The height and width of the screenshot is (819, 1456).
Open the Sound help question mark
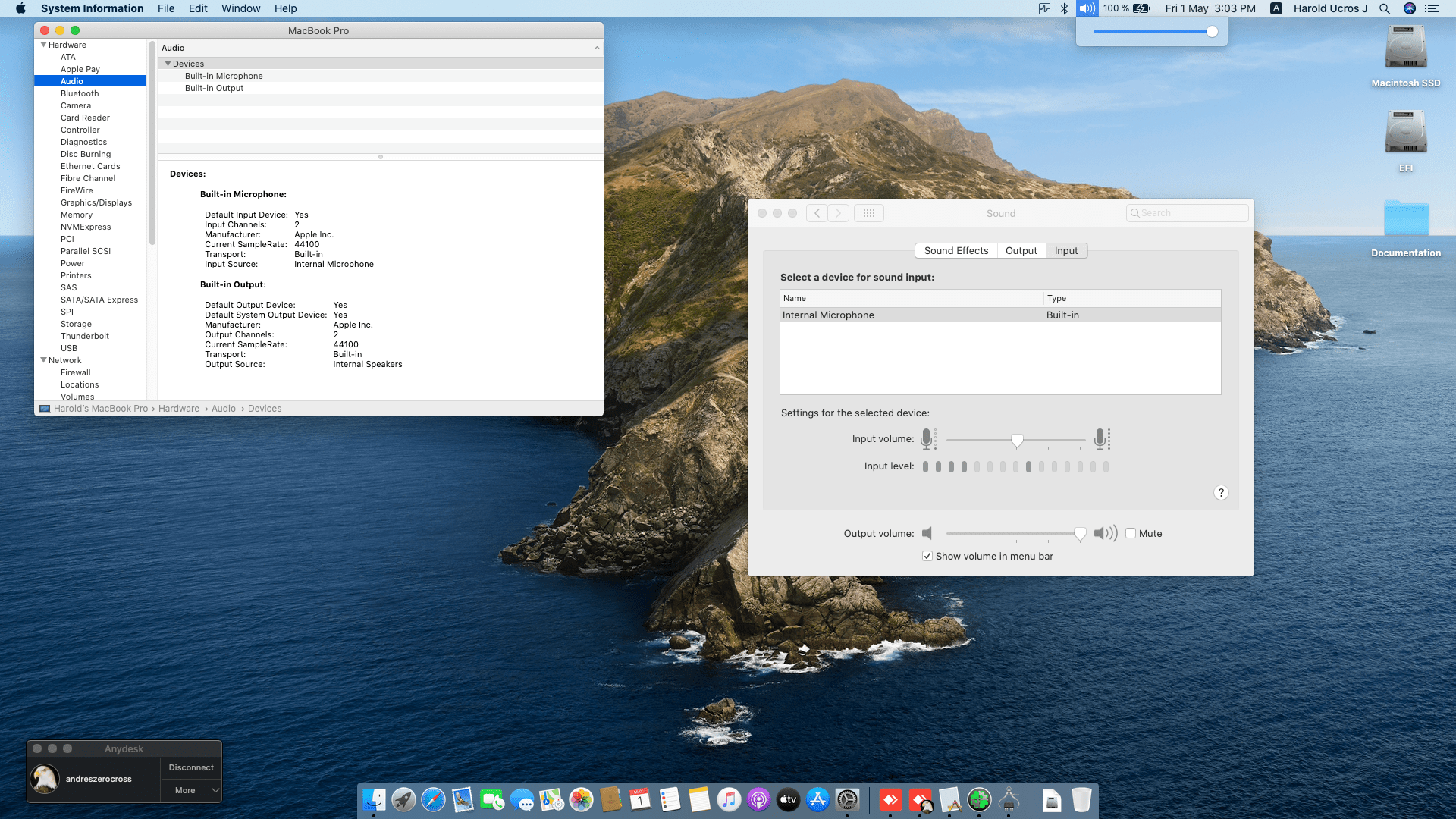tap(1221, 492)
